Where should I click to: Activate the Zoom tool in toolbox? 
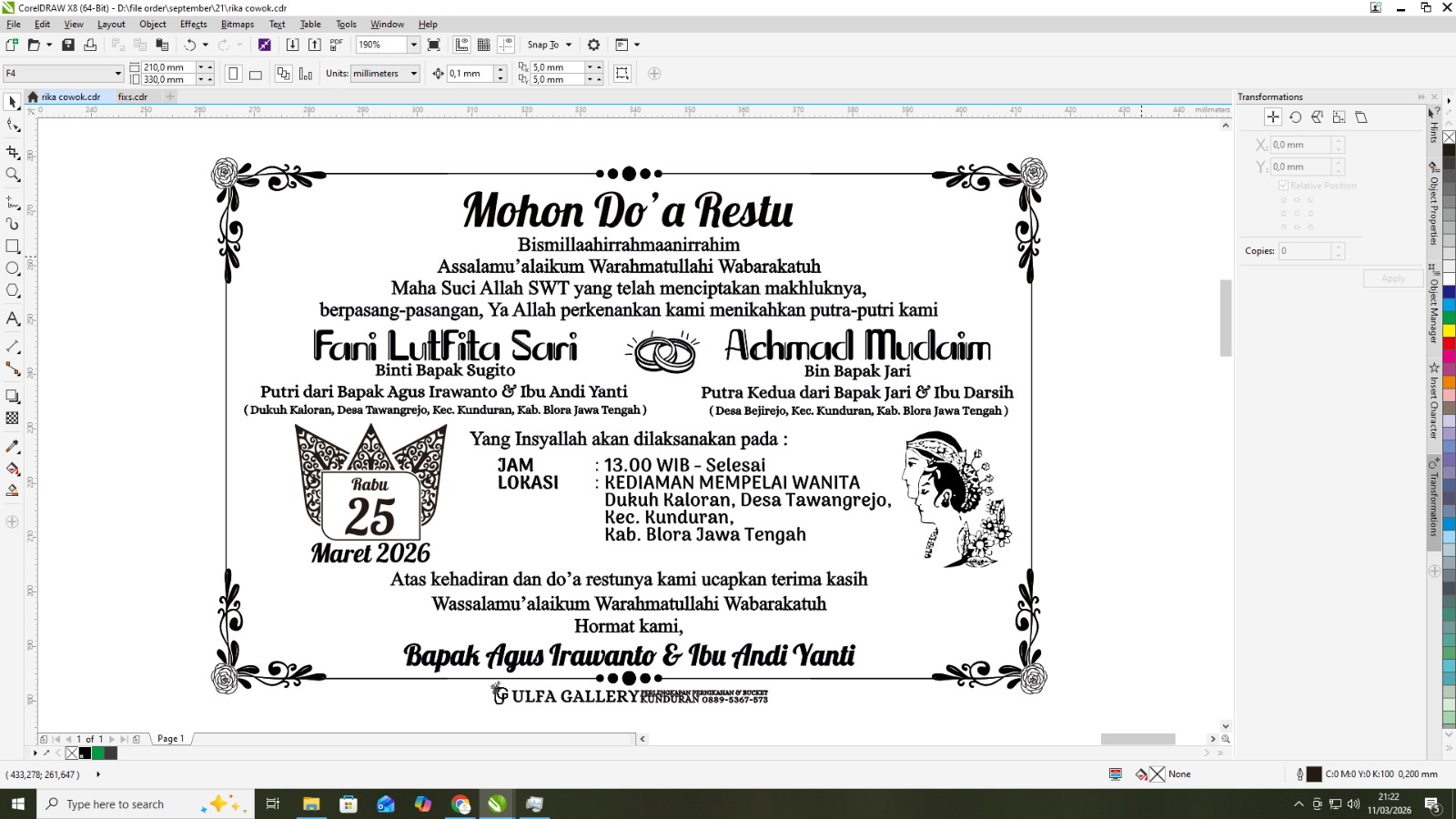[13, 175]
